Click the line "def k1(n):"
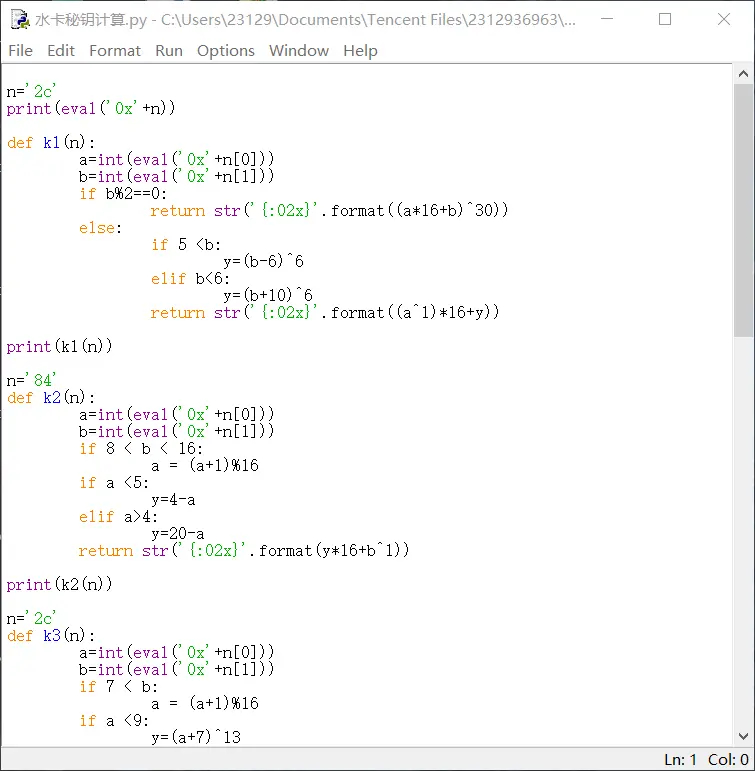The height and width of the screenshot is (771, 755). tap(51, 143)
